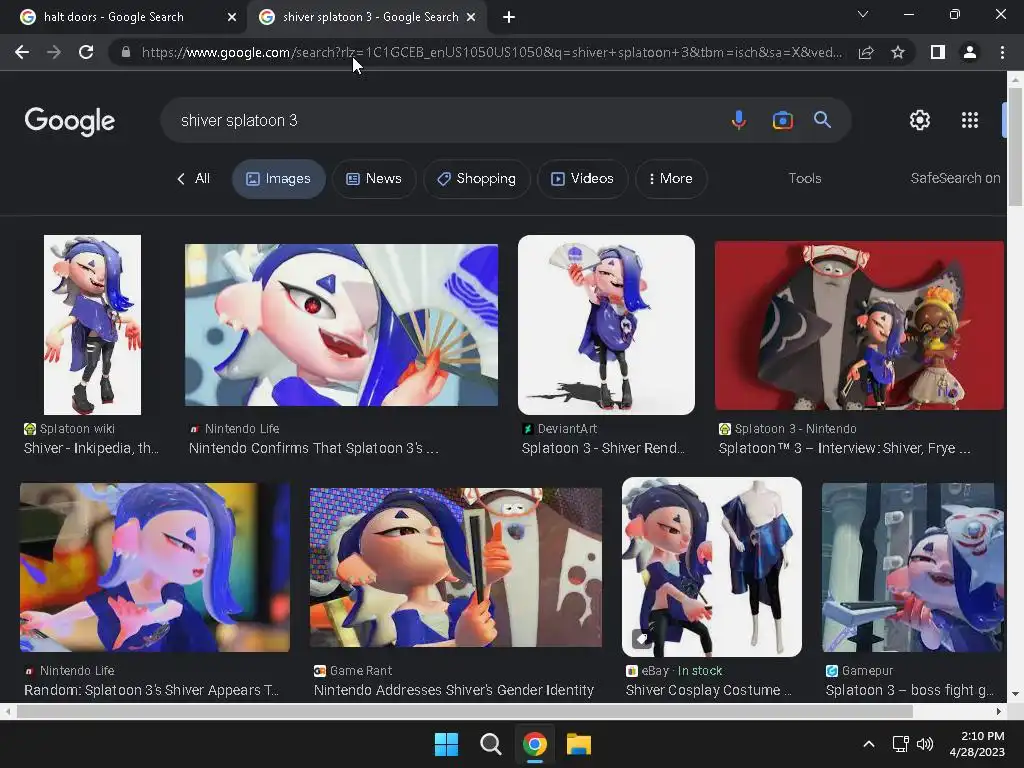
Task: Open tab search chevron in title bar
Action: [x=863, y=14]
